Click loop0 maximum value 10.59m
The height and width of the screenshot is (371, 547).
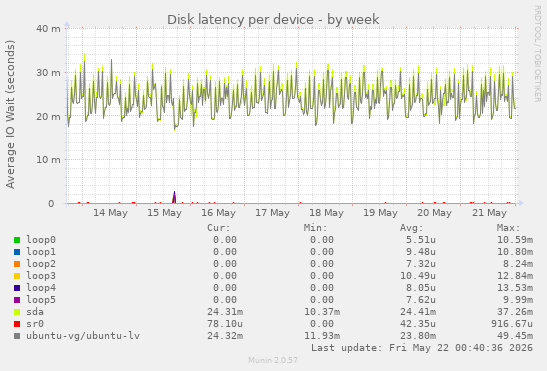(515, 240)
